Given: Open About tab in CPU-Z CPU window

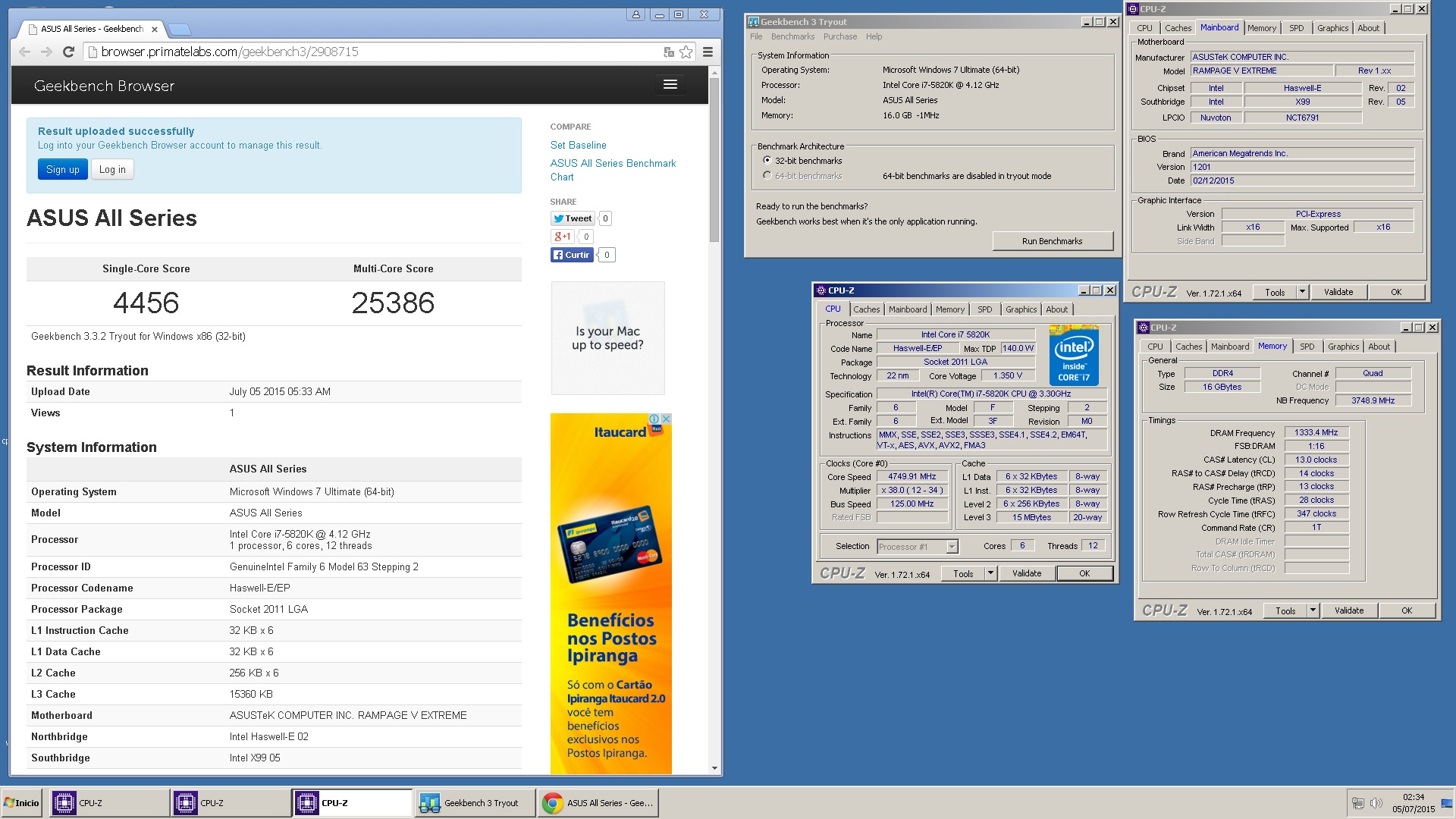Looking at the screenshot, I should [1056, 309].
